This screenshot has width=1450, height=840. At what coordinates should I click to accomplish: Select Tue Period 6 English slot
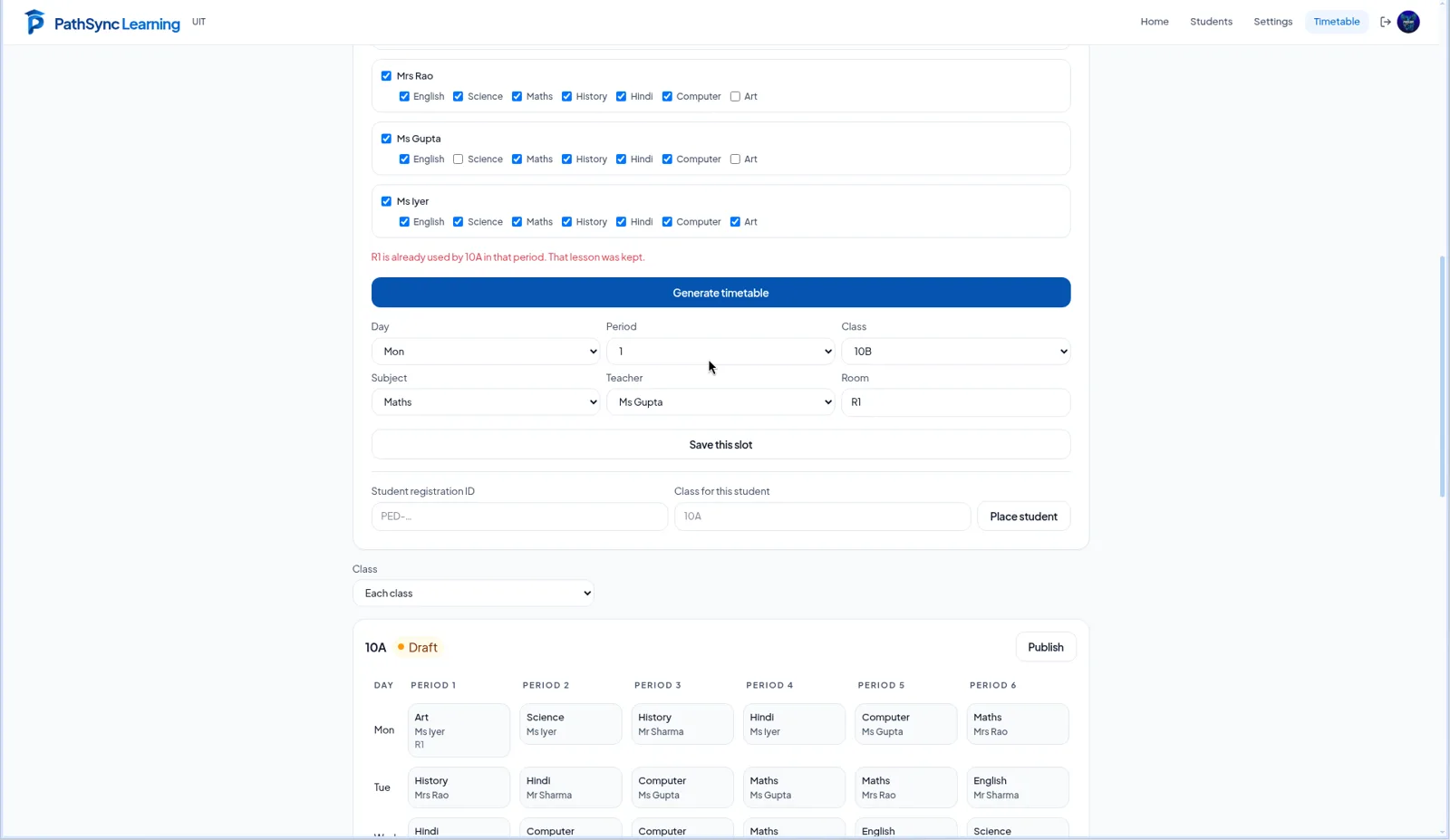tap(1018, 787)
